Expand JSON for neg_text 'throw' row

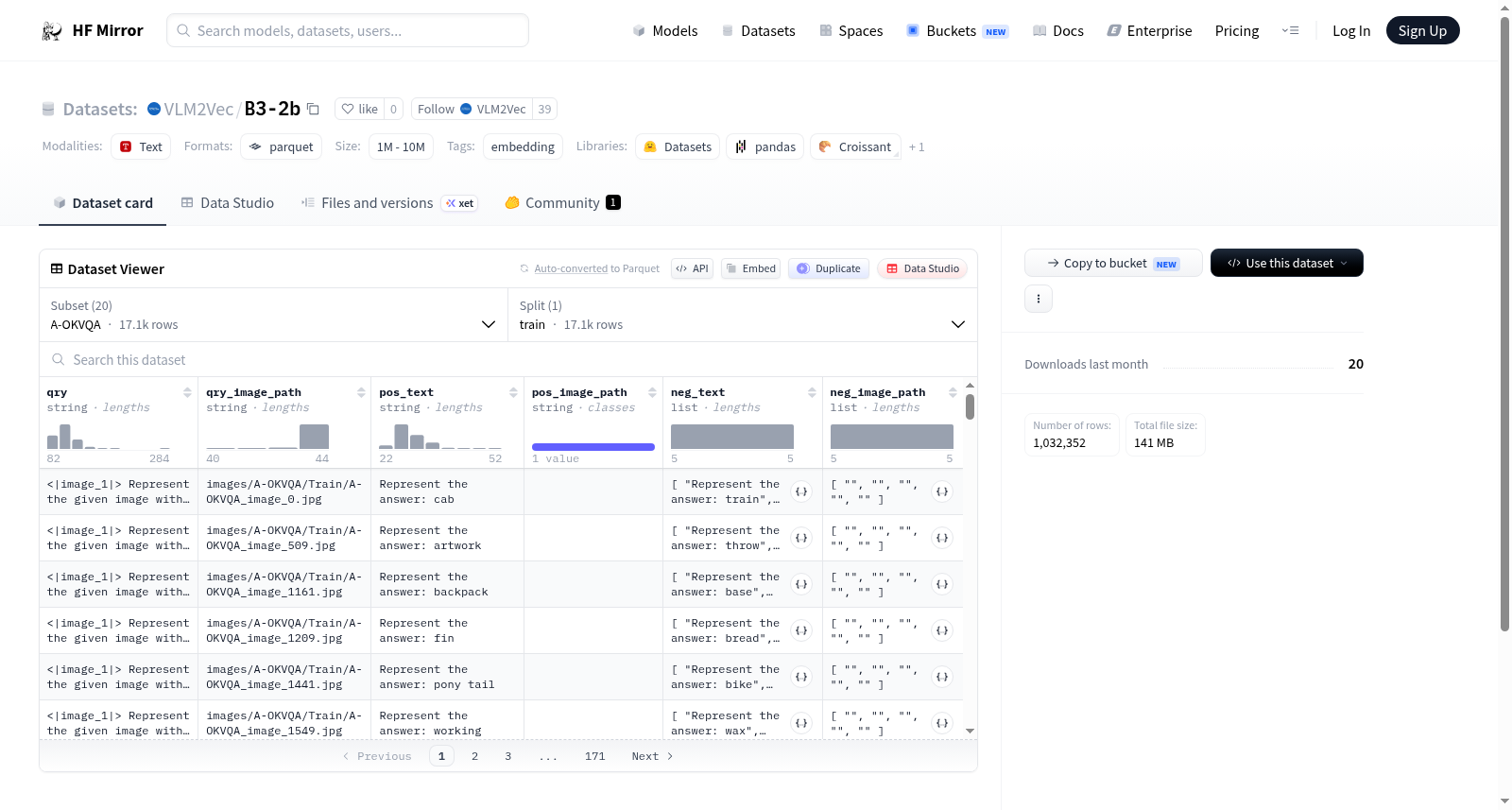801,538
